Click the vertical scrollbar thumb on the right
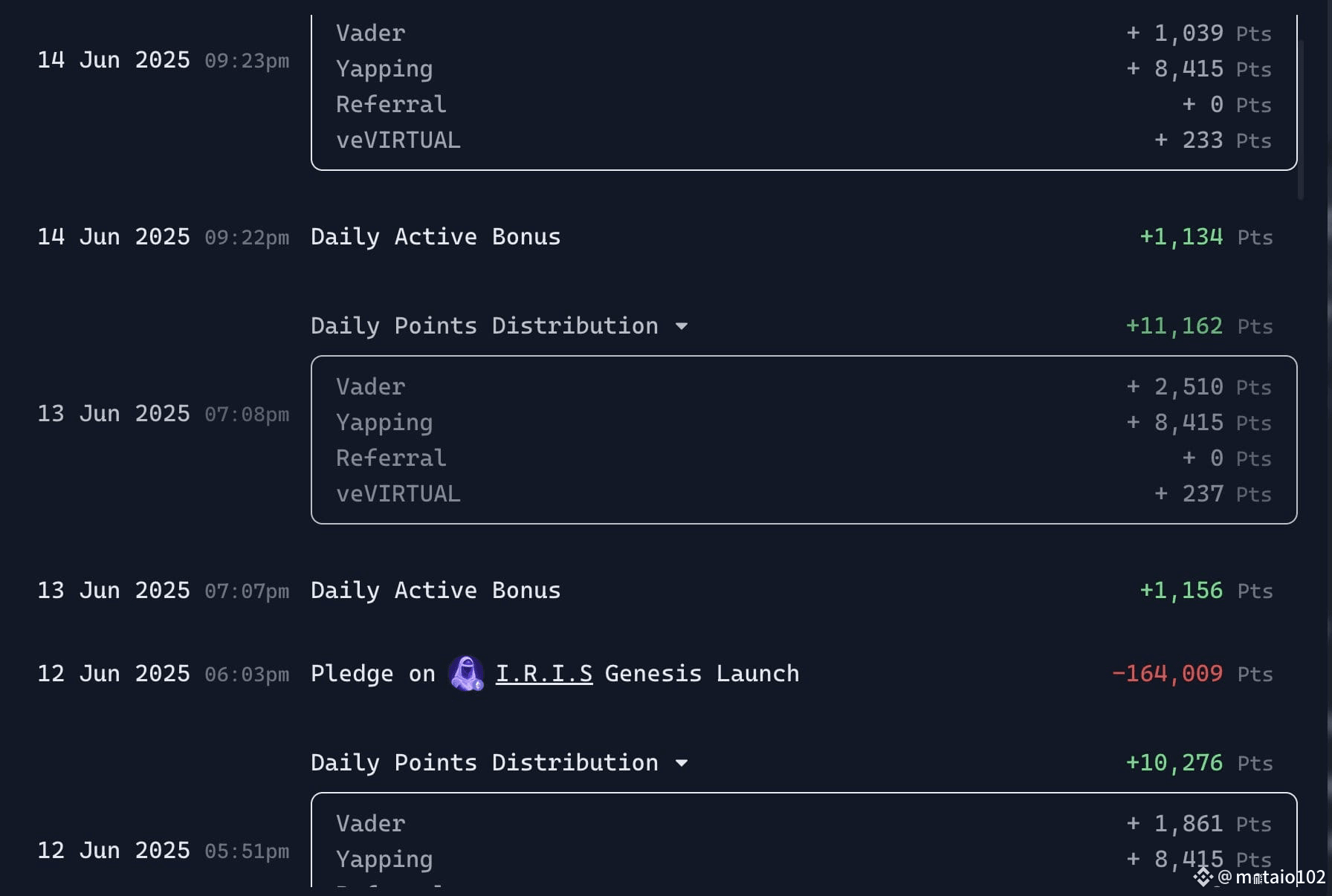 (x=1301, y=119)
